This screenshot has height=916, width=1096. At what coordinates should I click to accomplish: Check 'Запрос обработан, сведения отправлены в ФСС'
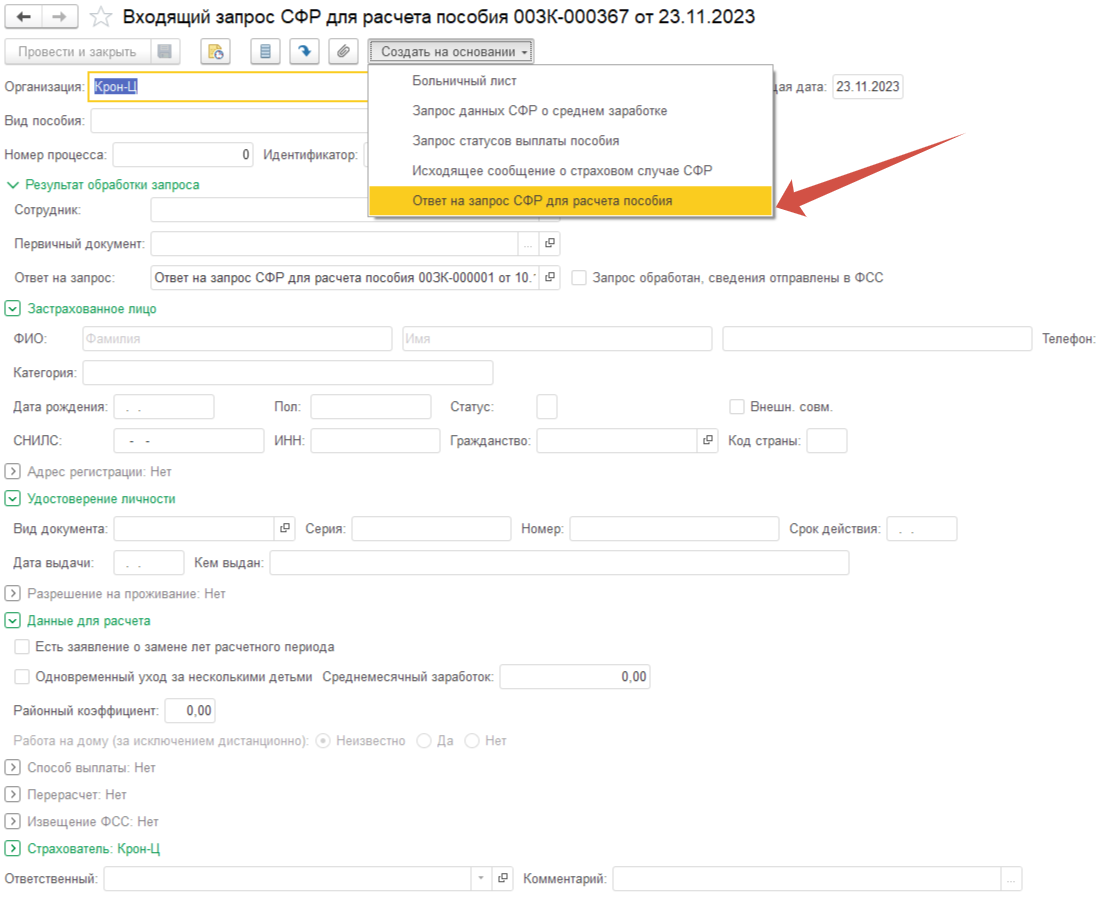point(579,278)
